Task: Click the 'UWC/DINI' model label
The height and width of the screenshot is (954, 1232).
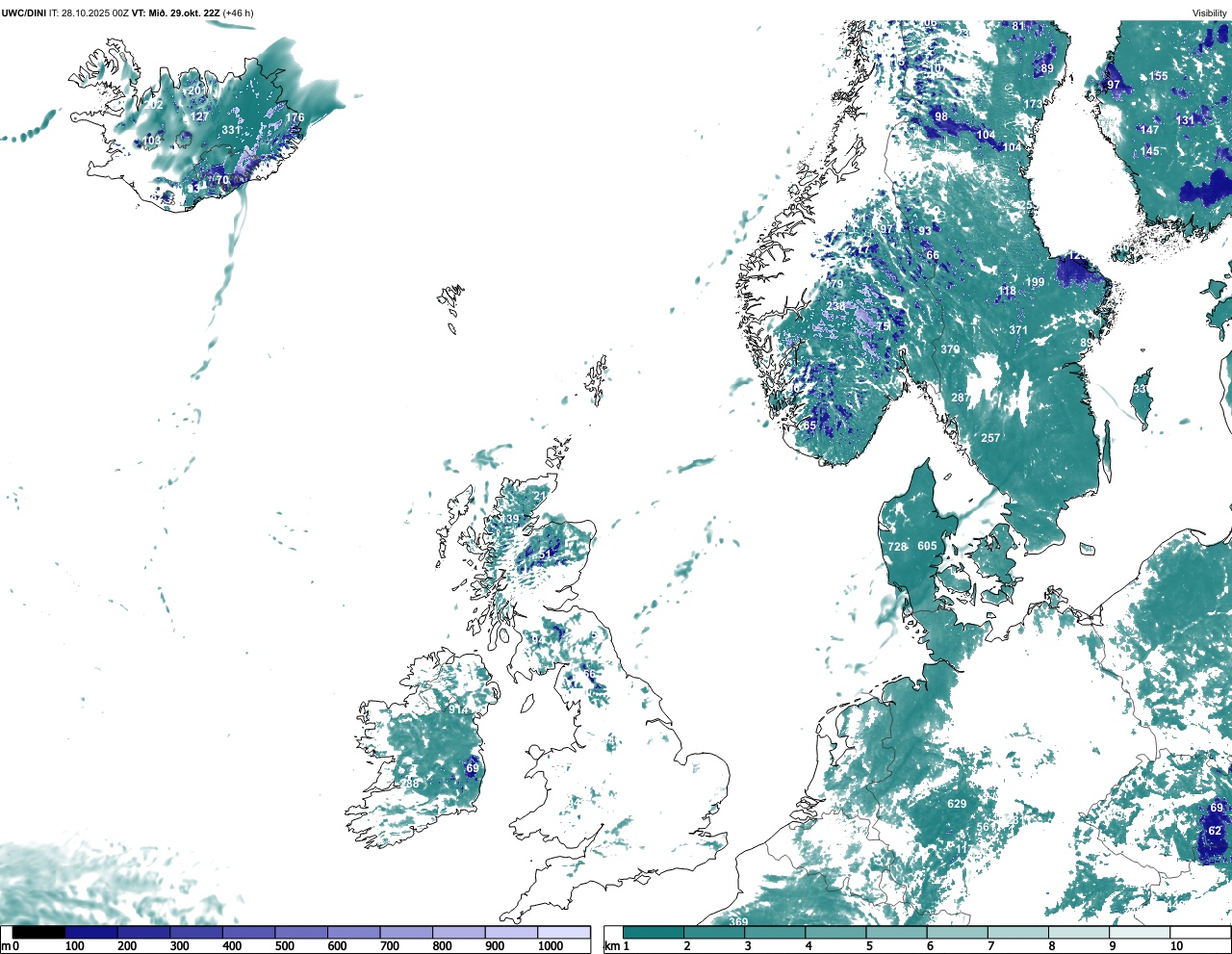Action: pyautogui.click(x=23, y=13)
